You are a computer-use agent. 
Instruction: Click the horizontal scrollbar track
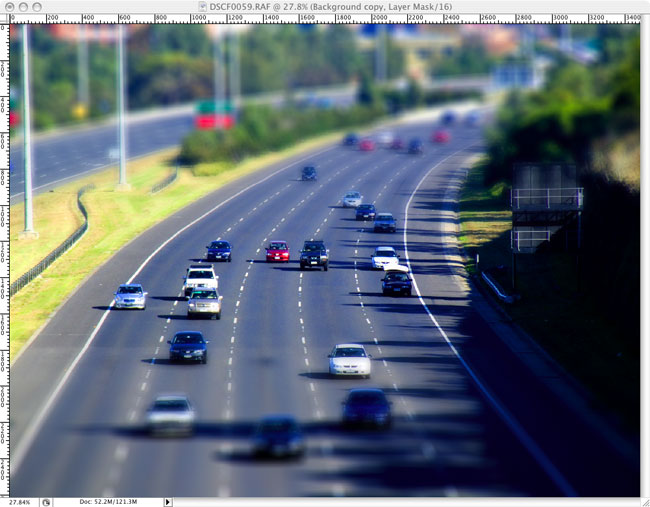[x=400, y=502]
